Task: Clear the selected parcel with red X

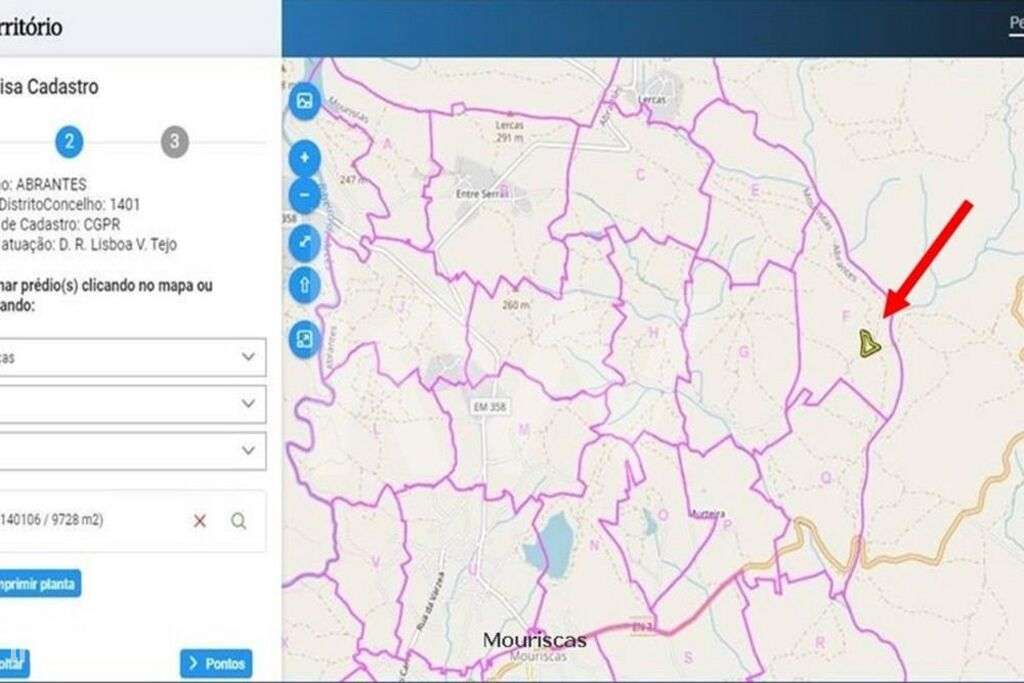Action: [200, 520]
